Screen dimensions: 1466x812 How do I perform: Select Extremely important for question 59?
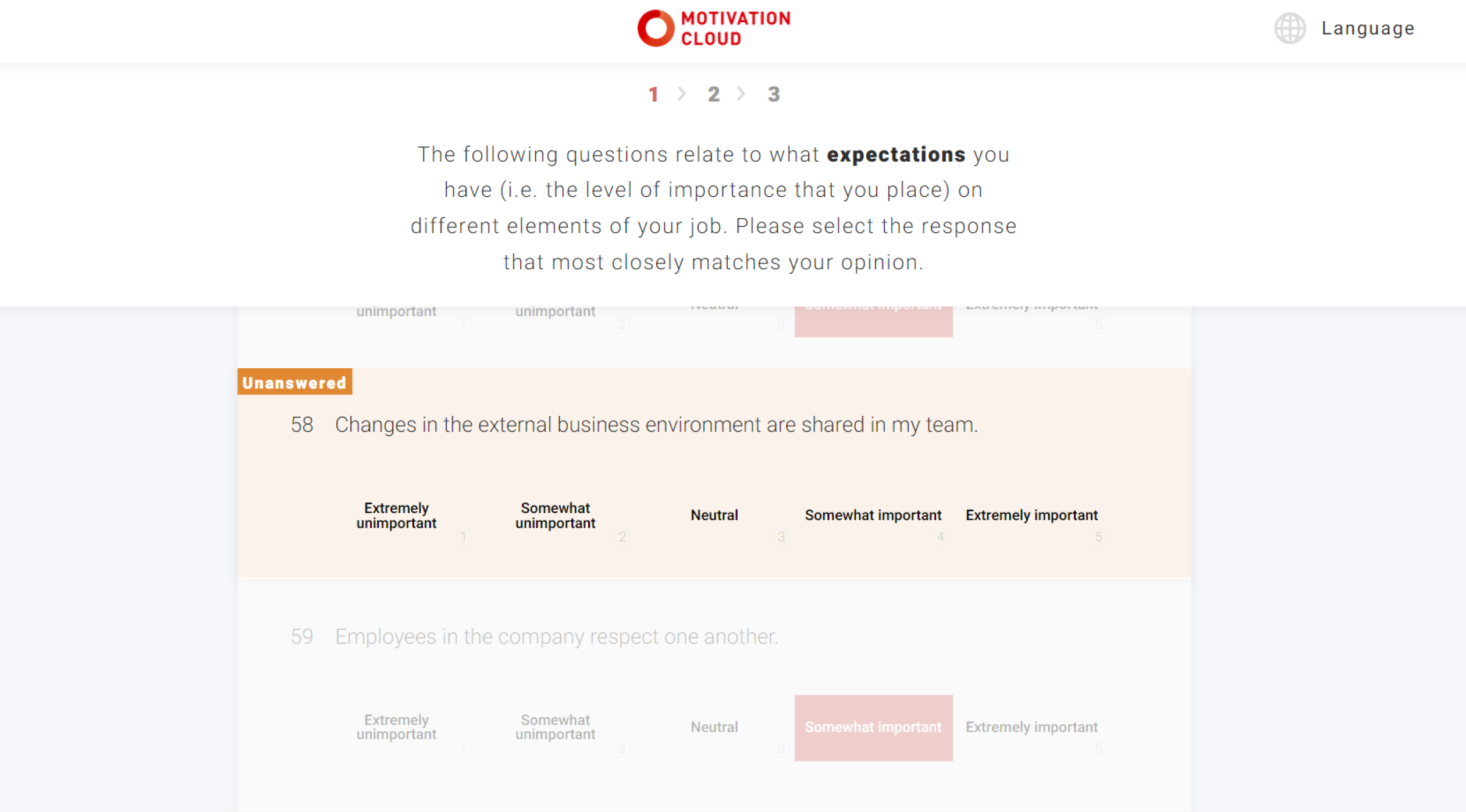click(1032, 728)
